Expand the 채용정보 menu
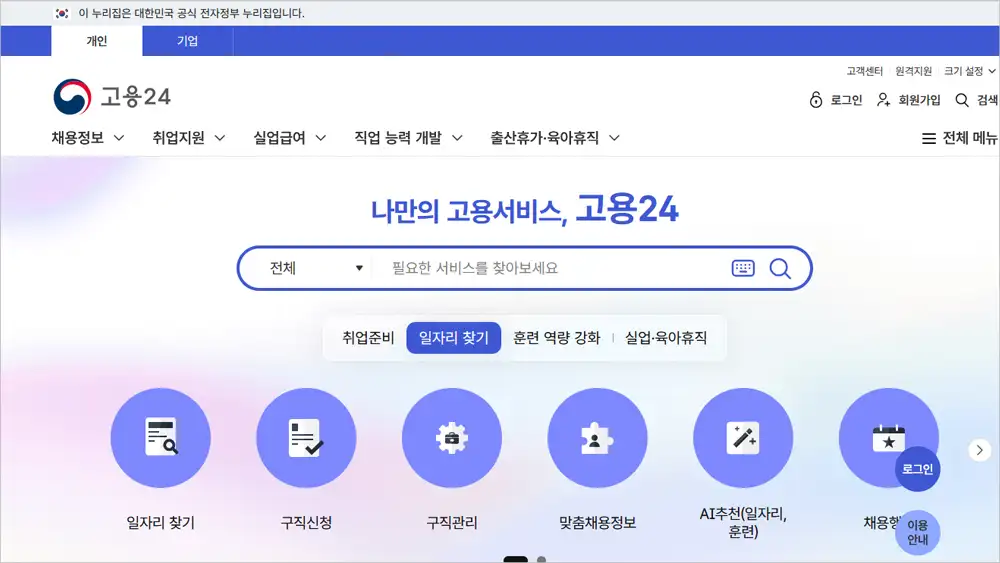 88,138
